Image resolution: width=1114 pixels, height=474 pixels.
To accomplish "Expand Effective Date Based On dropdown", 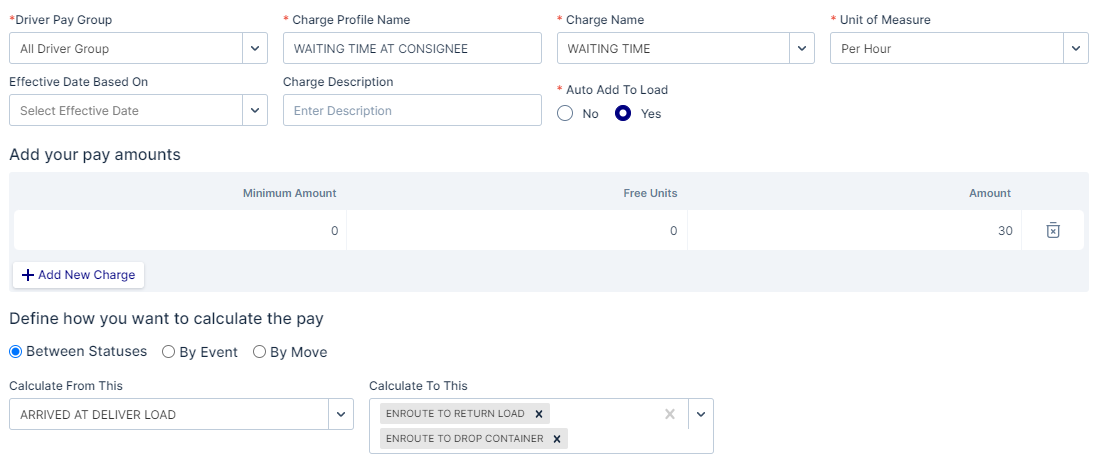I will [255, 110].
